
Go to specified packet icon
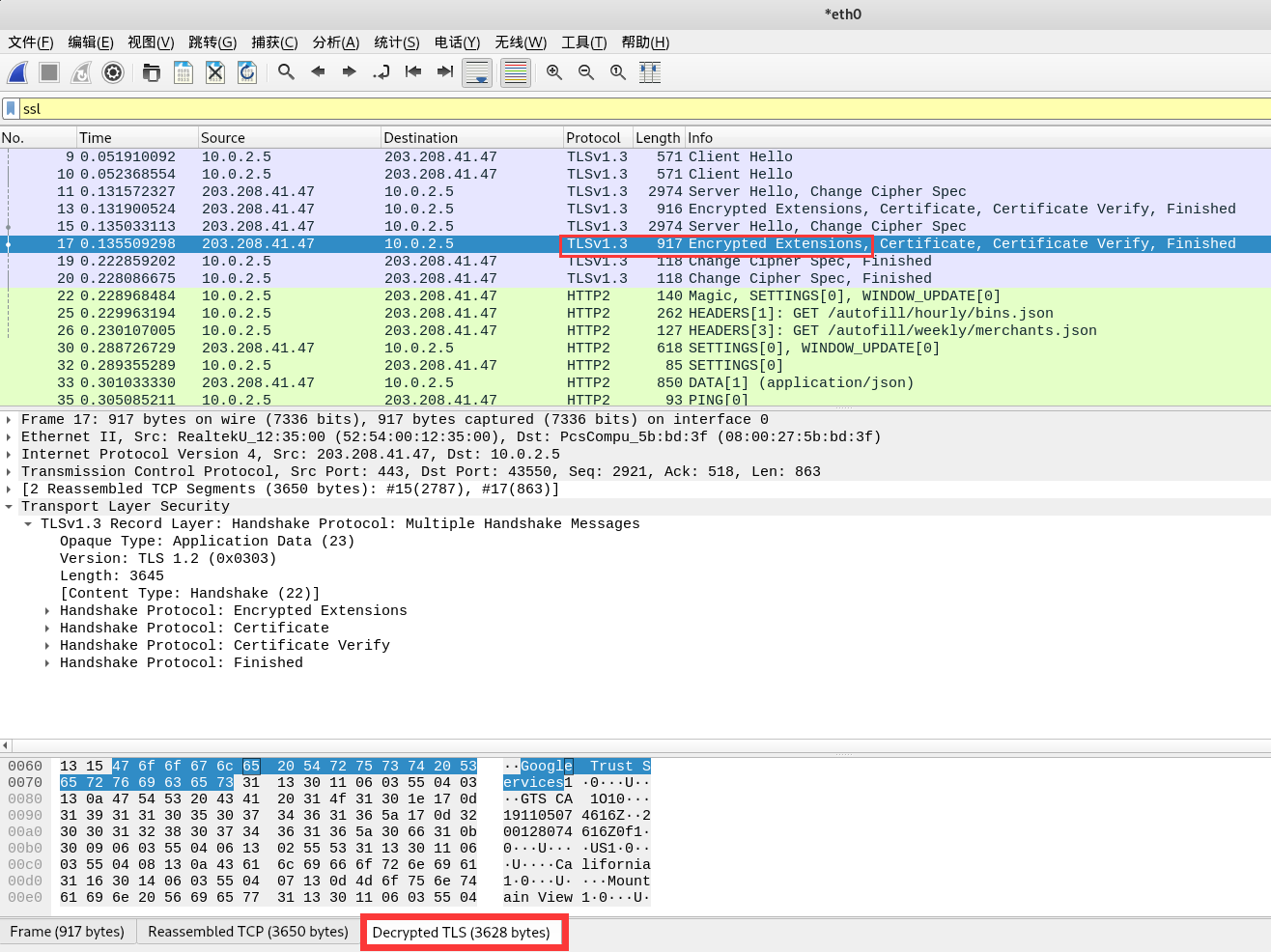pos(381,72)
